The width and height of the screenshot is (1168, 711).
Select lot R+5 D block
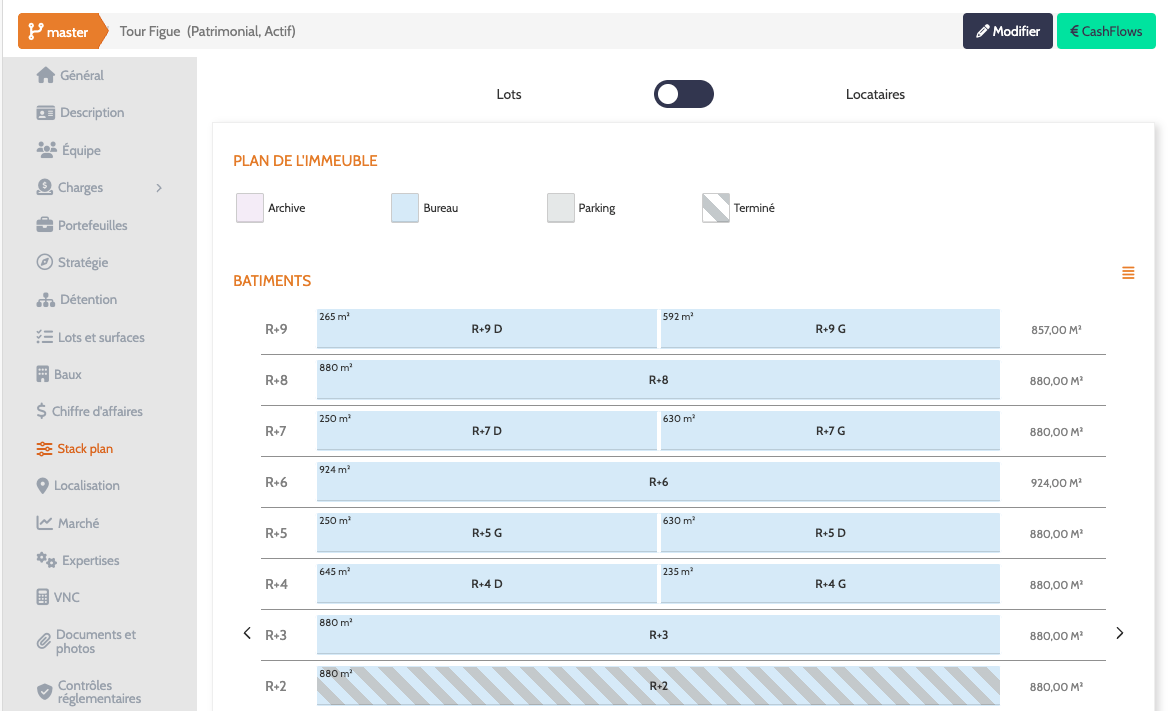[830, 533]
